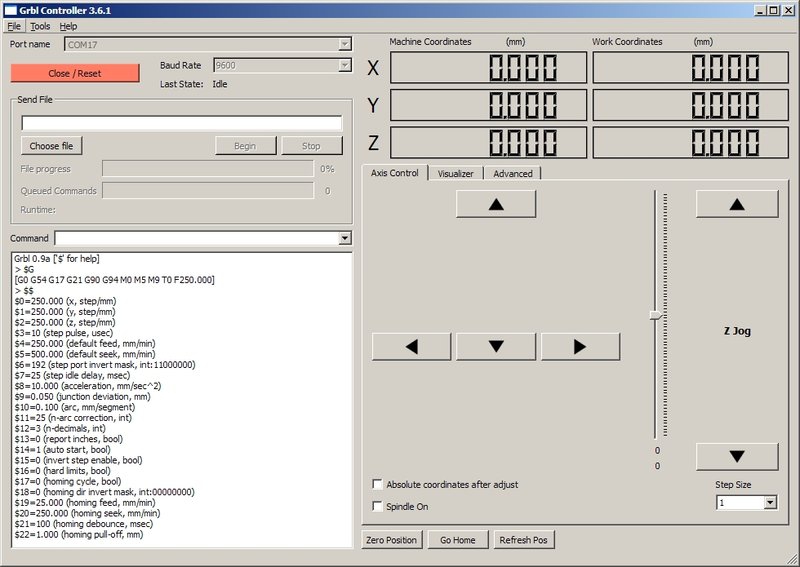Image resolution: width=800 pixels, height=567 pixels.
Task: Jog X axis left with the arrow button
Action: point(411,347)
